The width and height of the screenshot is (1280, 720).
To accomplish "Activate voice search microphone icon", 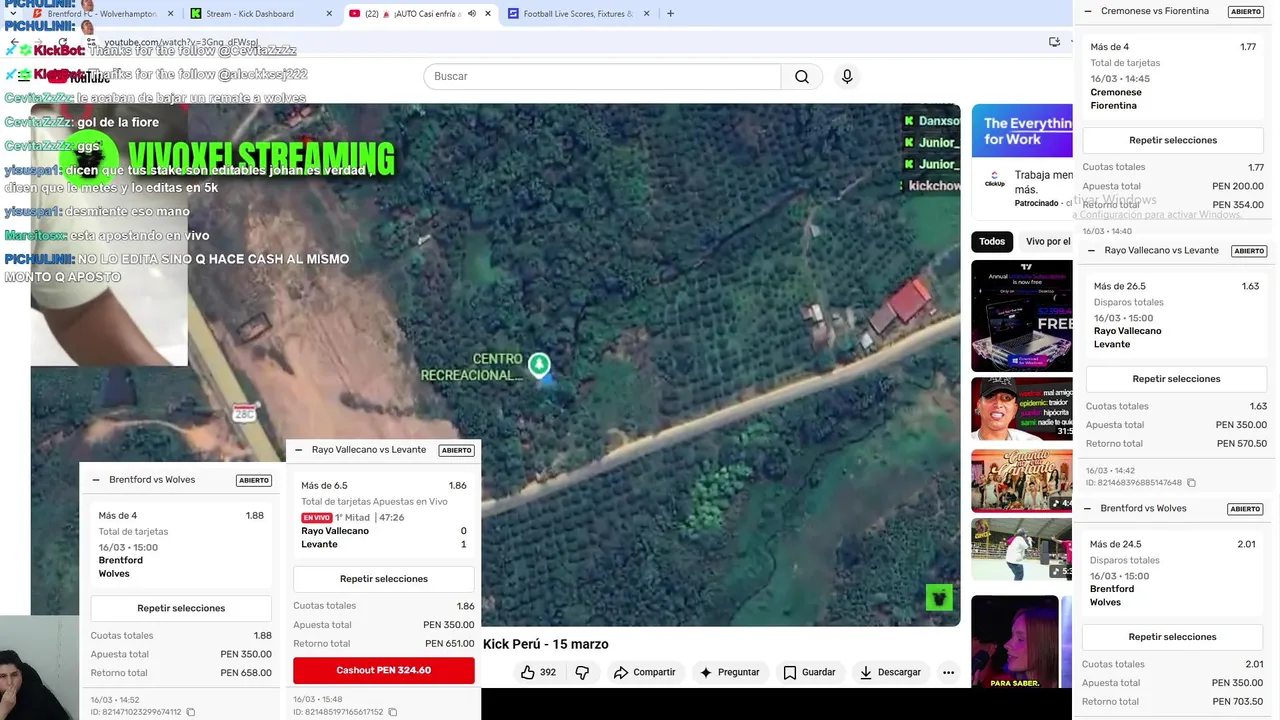I will pos(847,77).
